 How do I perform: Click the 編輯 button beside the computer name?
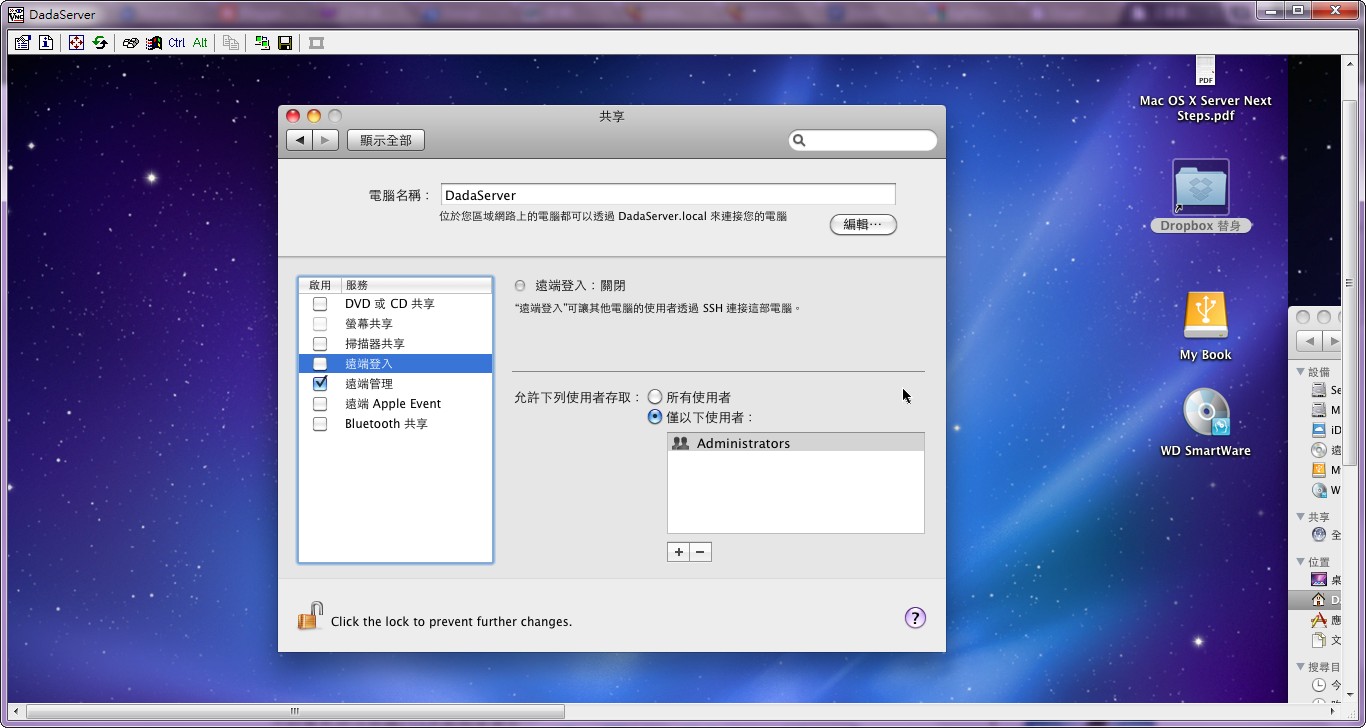[x=862, y=224]
